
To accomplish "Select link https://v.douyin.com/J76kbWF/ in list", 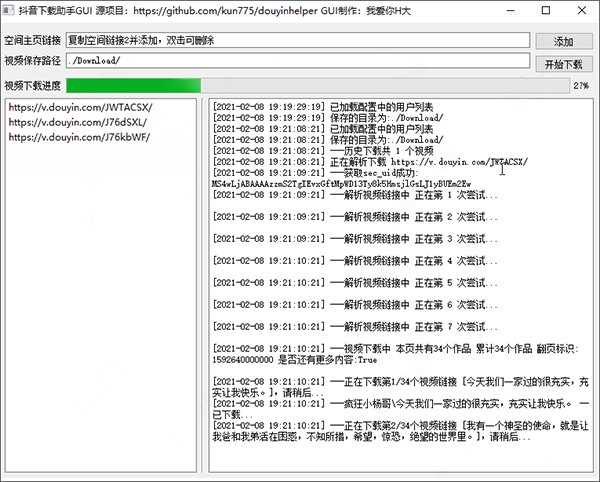I will point(79,137).
